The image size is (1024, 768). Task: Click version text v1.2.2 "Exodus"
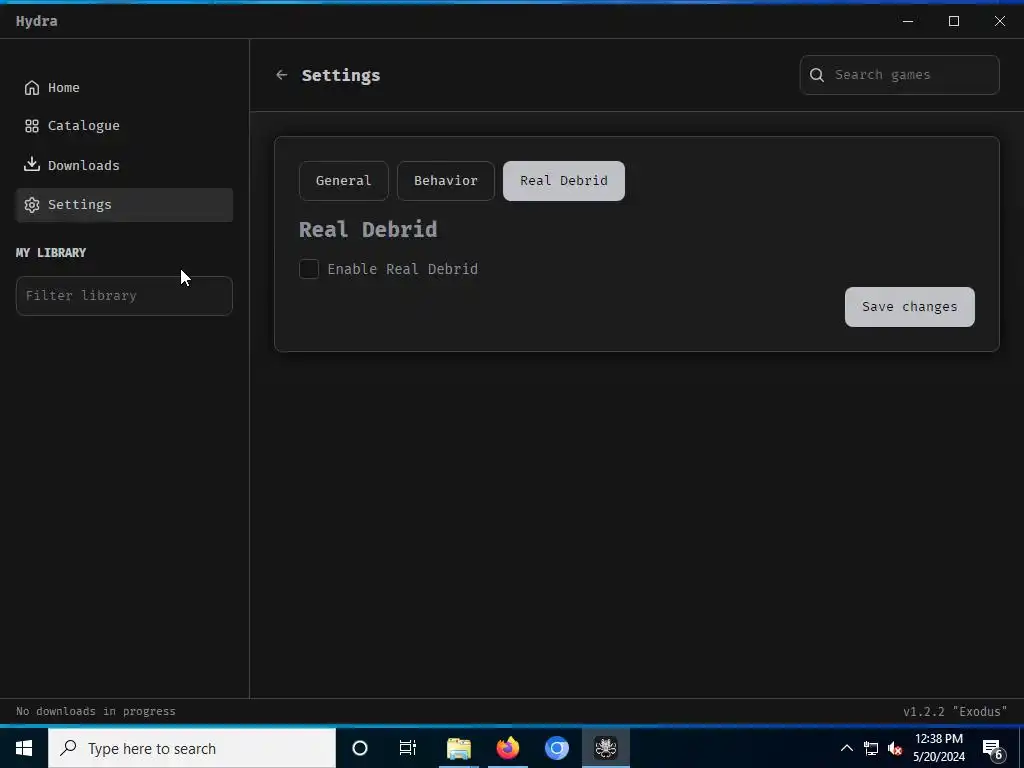[955, 711]
